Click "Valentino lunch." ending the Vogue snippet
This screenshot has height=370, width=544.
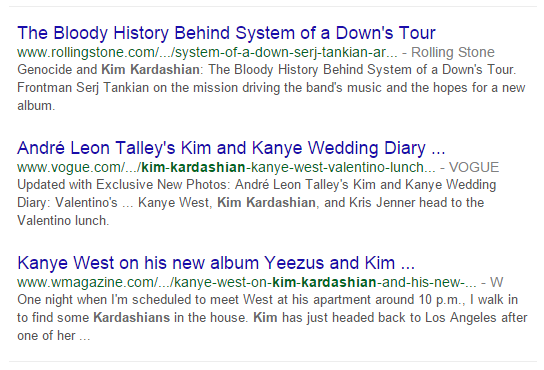click(63, 220)
